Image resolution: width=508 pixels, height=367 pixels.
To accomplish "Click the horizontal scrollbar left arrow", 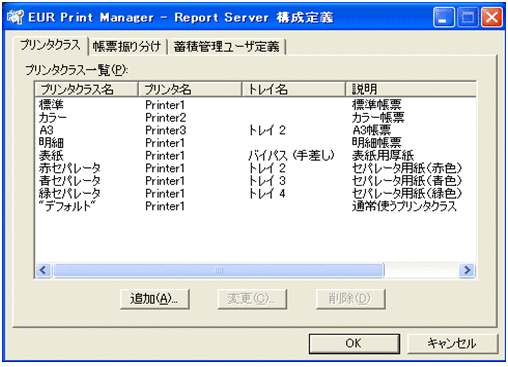I will tap(44, 270).
